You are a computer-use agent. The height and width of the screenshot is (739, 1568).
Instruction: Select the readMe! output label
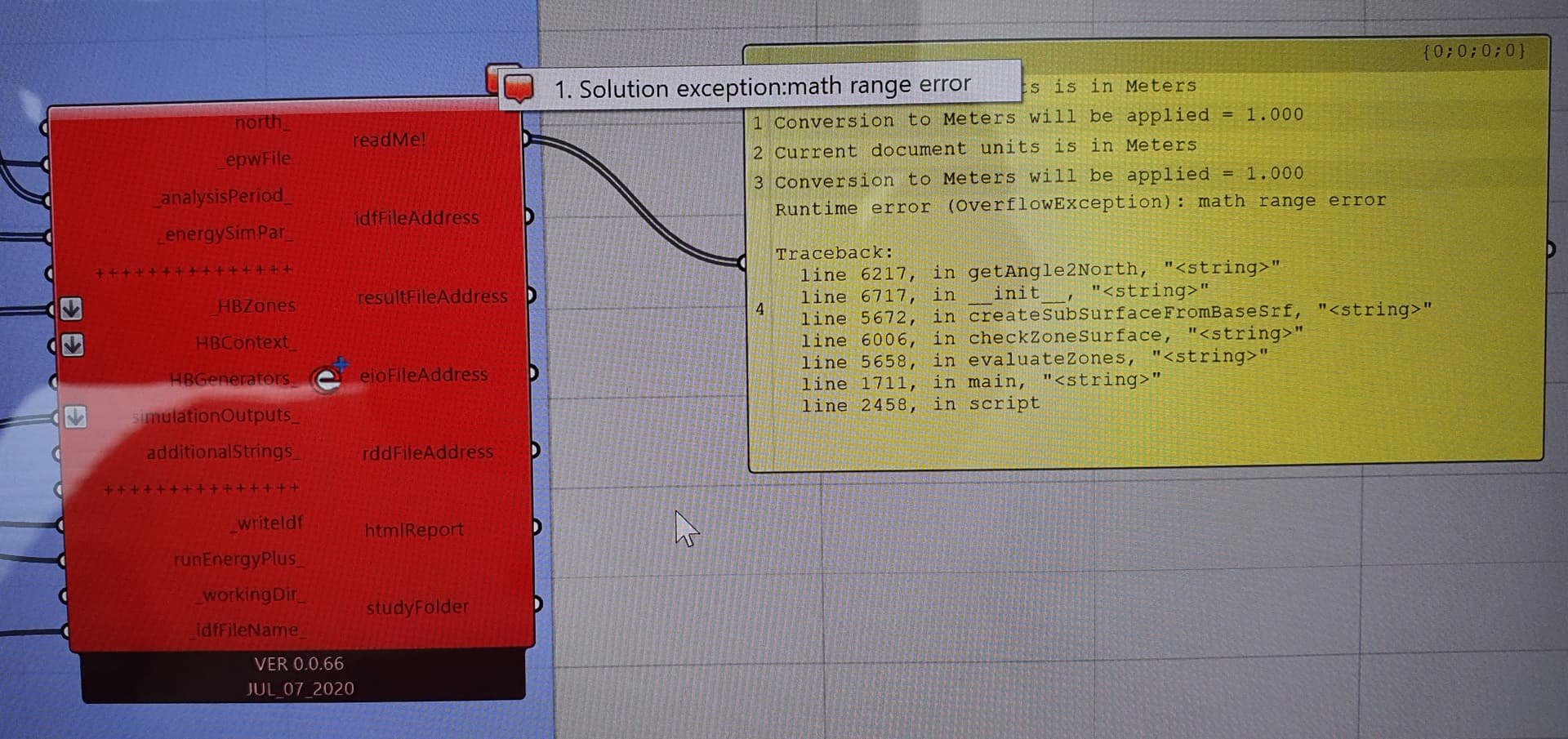click(390, 139)
